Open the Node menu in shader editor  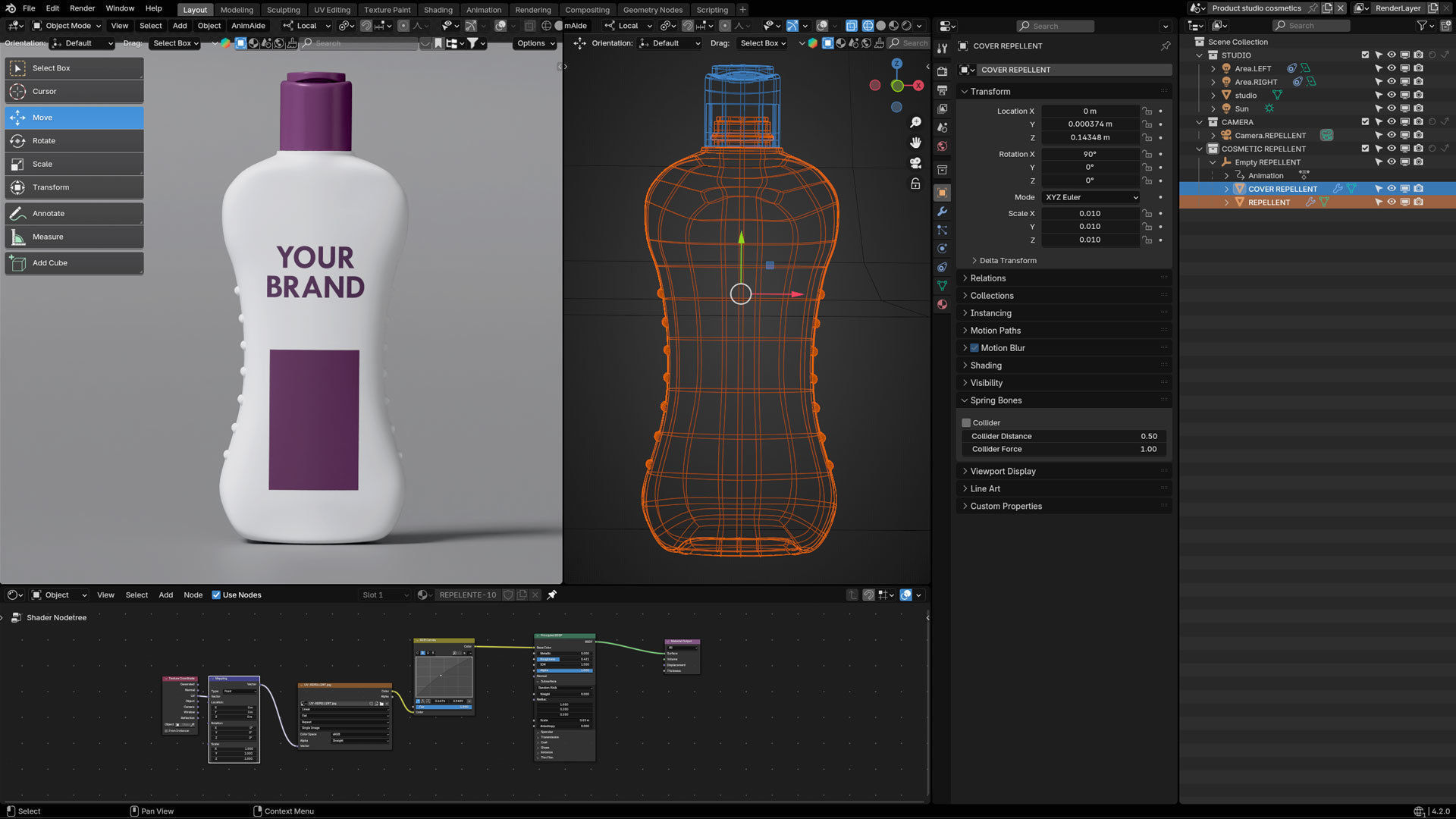pos(193,595)
